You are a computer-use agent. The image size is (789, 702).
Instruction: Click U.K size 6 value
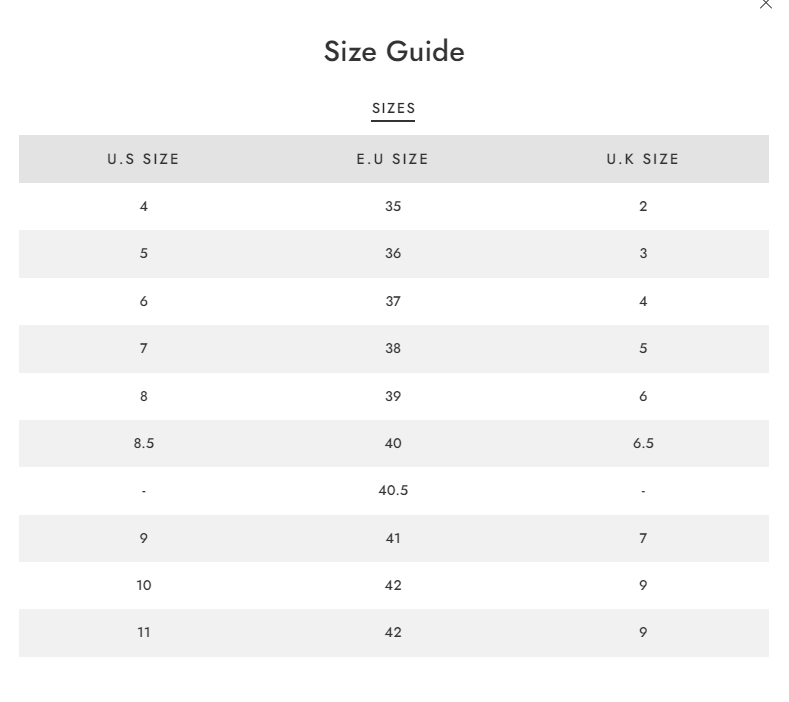[643, 397]
